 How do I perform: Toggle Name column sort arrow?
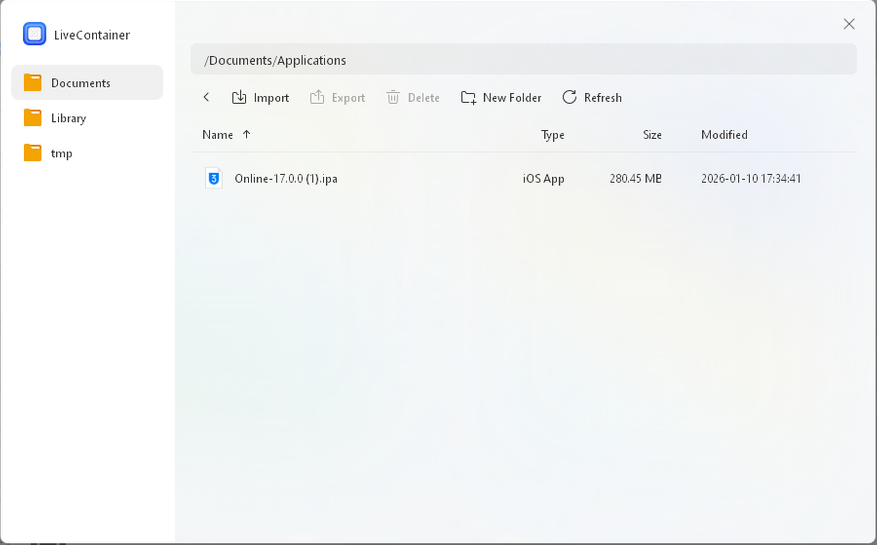coord(247,135)
